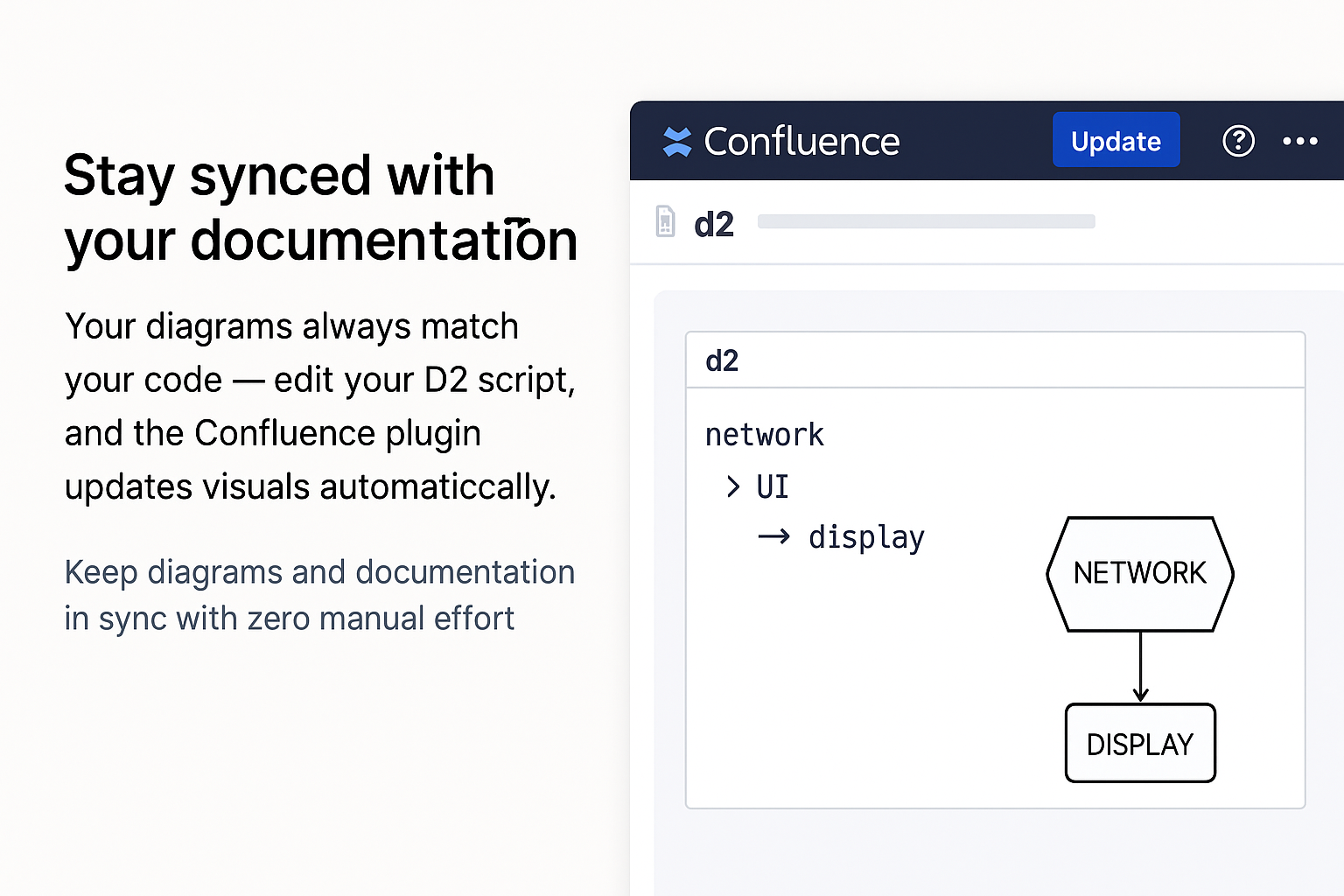Click the NETWORK hexagon node
The image size is (1344, 896).
click(x=1140, y=574)
